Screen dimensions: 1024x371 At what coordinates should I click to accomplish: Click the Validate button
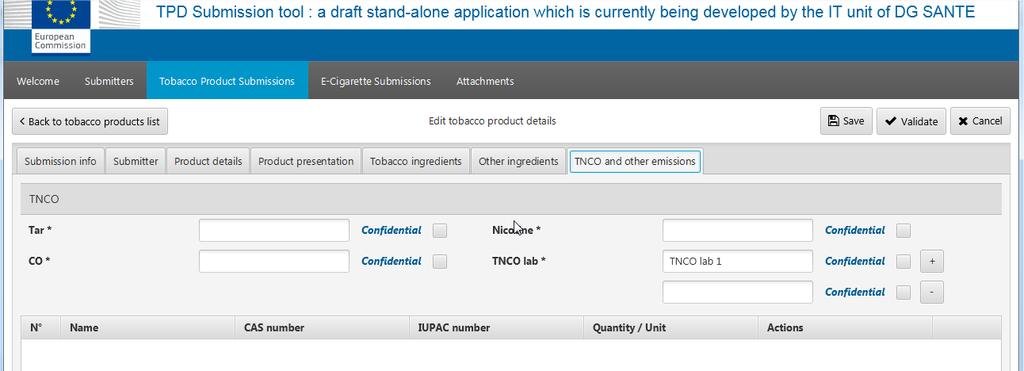click(911, 121)
